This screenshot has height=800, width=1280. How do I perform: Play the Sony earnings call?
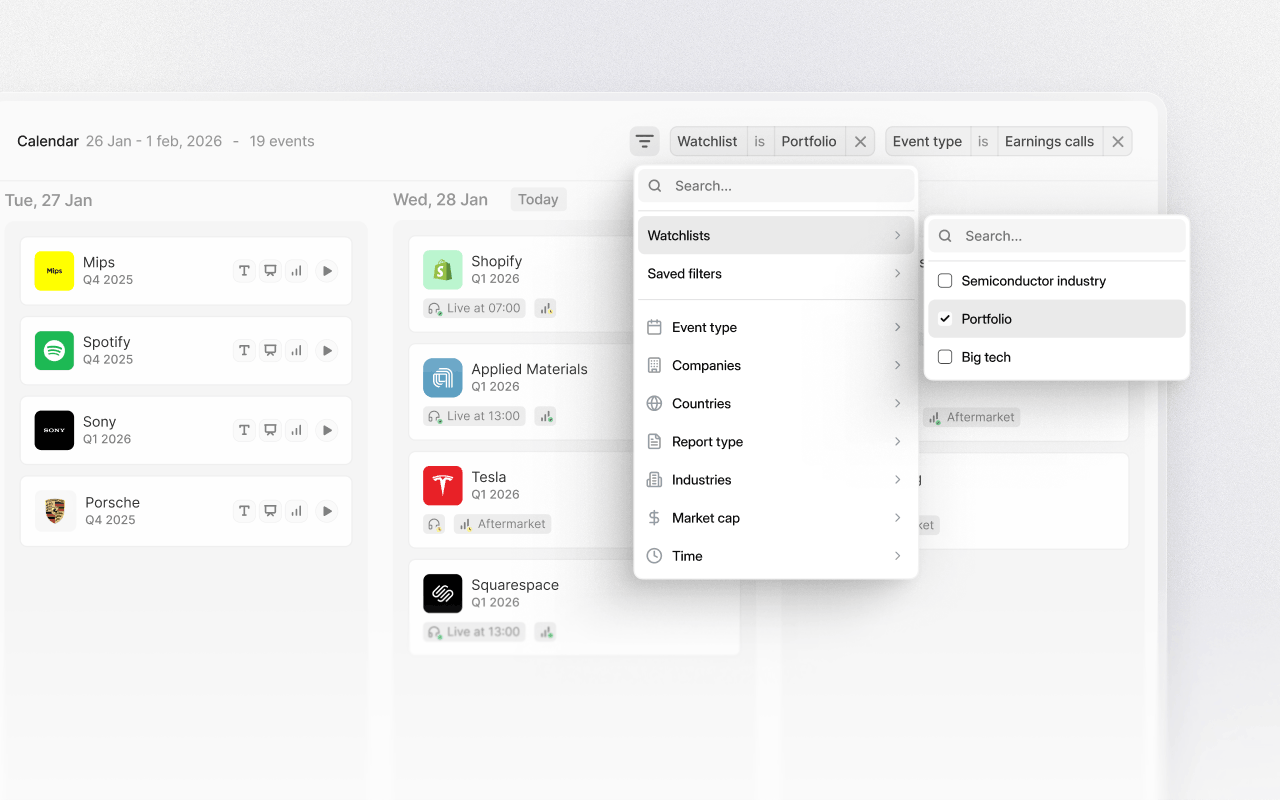coord(327,430)
